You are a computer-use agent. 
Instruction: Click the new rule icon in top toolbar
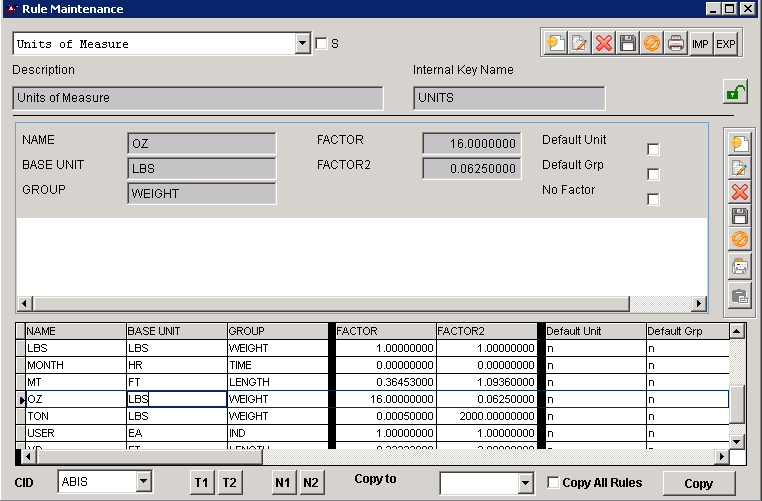point(555,44)
